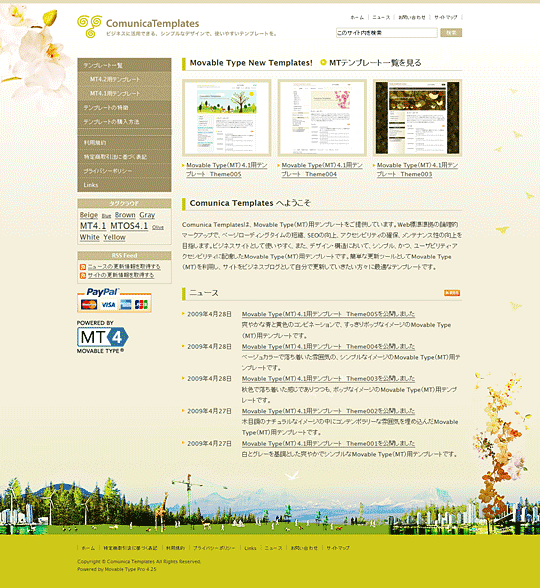540x588 pixels.
Task: Open サイトマップ in the top header navigation
Action: pos(446,17)
